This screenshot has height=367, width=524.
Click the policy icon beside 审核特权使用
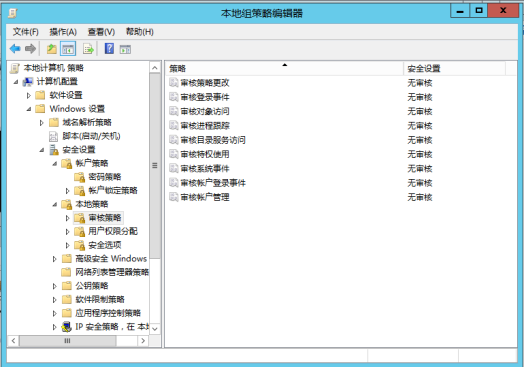(173, 154)
